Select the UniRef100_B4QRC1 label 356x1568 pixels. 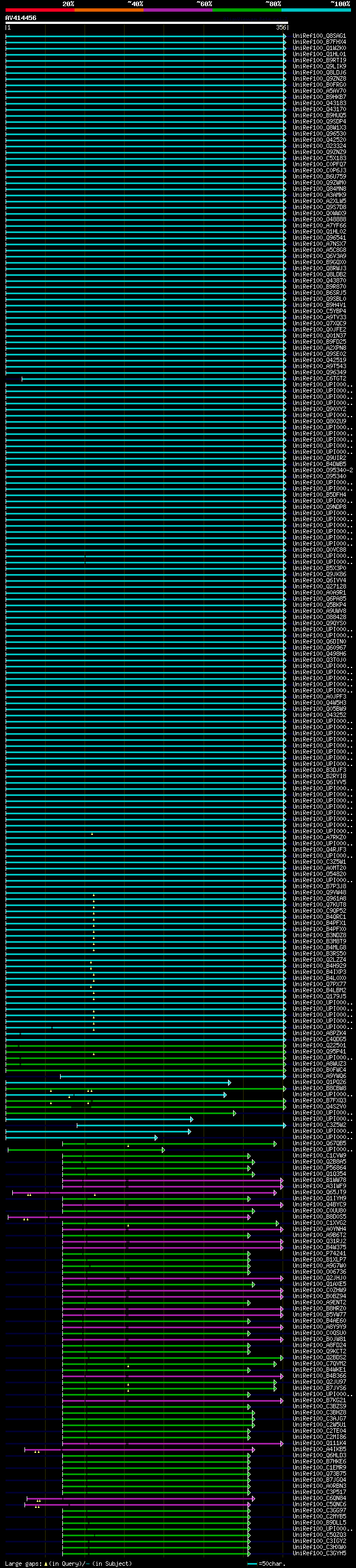(319, 917)
